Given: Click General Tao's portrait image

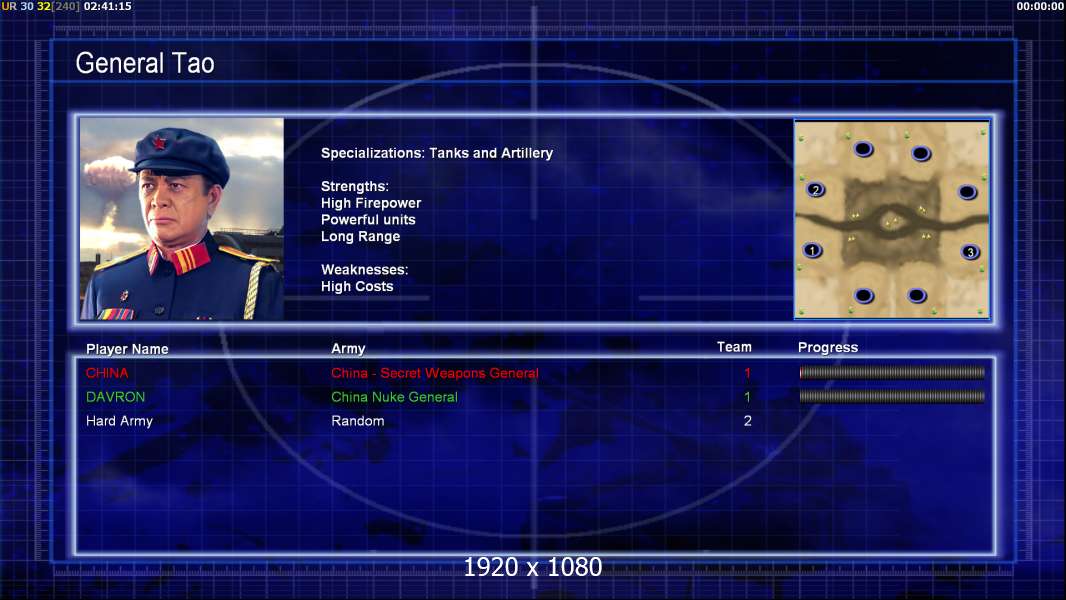Looking at the screenshot, I should coord(182,219).
